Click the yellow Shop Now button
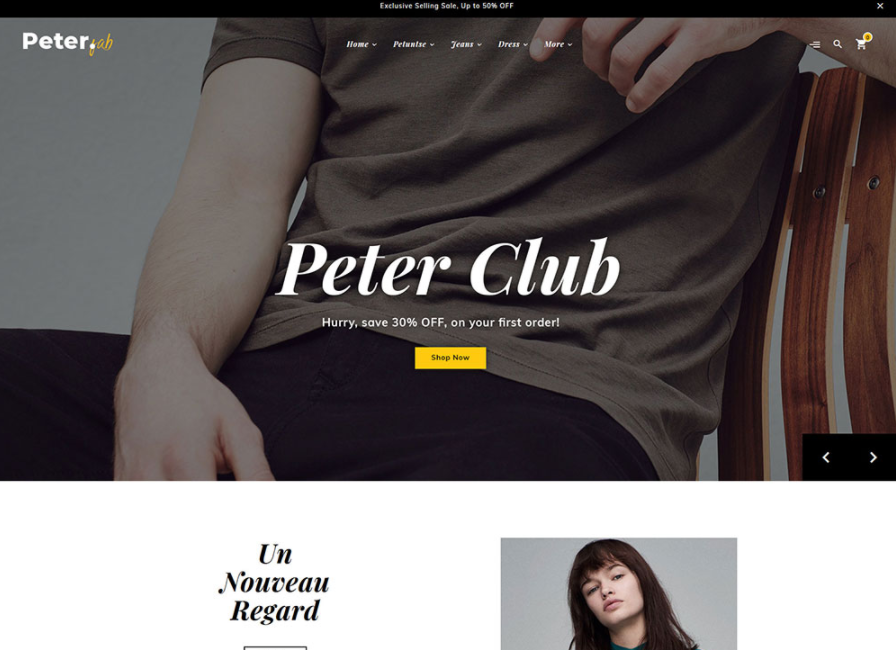Screen dimensions: 896x650 click(x=450, y=358)
